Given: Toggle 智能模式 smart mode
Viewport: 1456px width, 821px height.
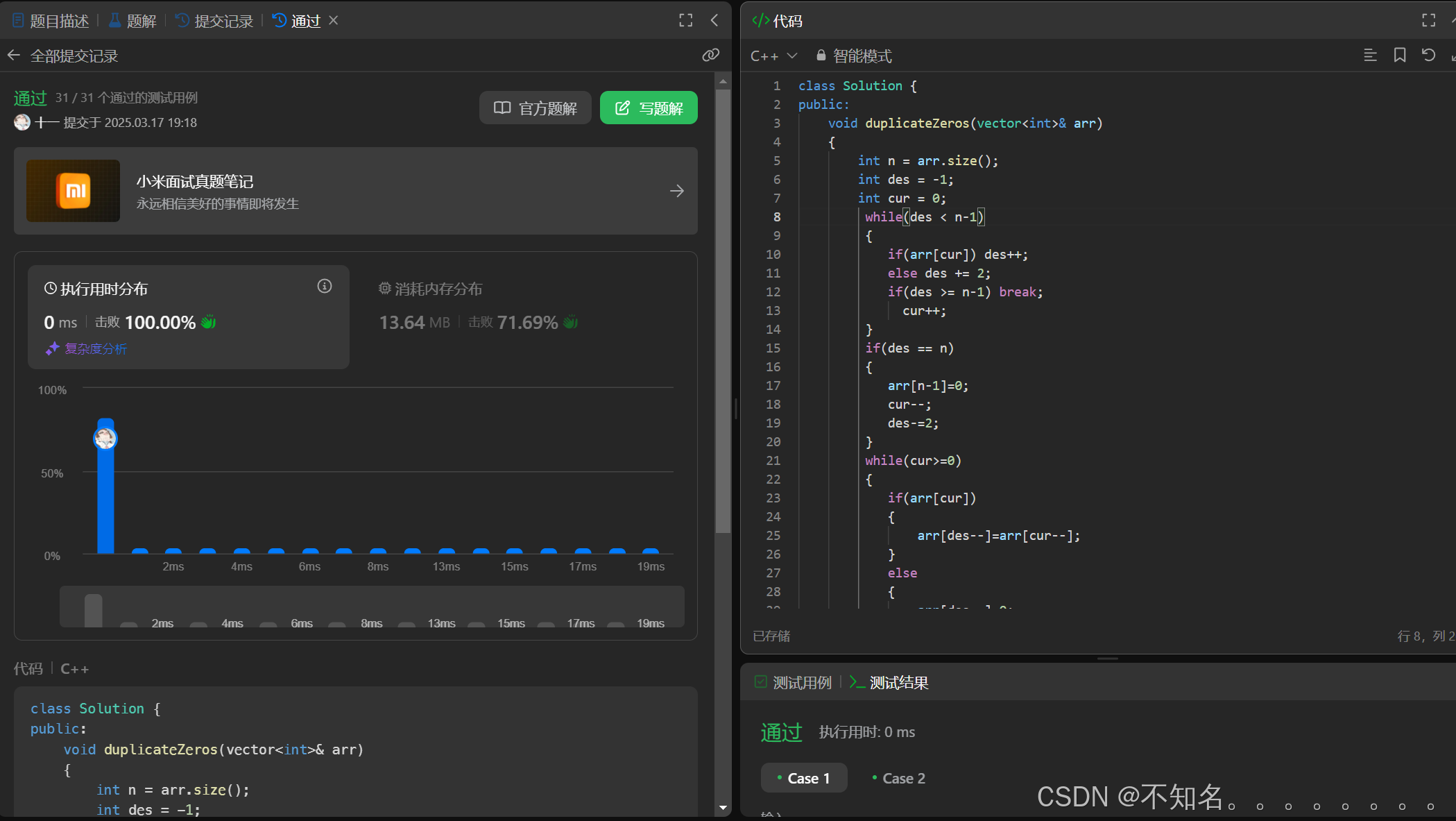Looking at the screenshot, I should coord(854,56).
